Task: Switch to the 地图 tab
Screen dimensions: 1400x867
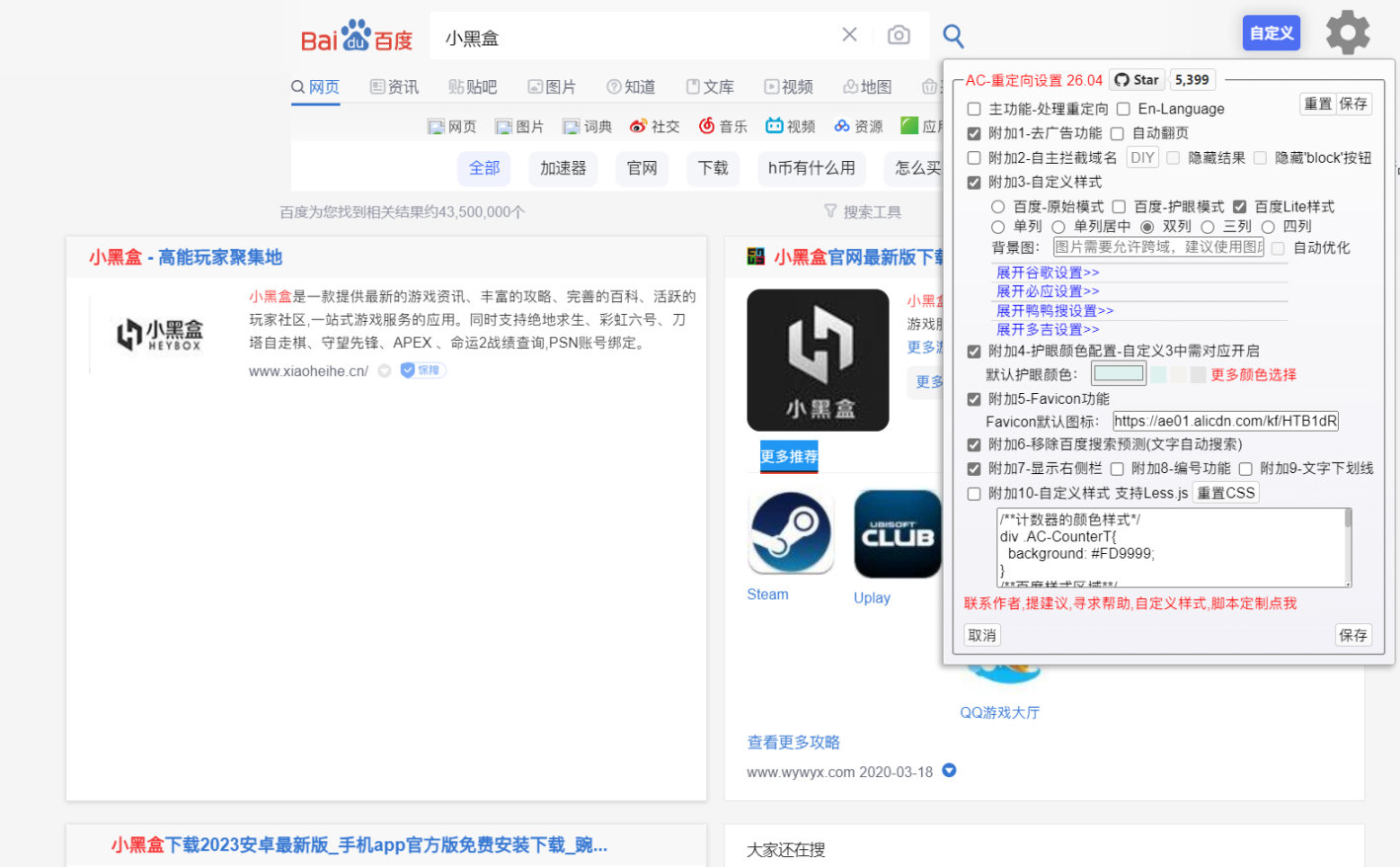Action: pos(867,87)
